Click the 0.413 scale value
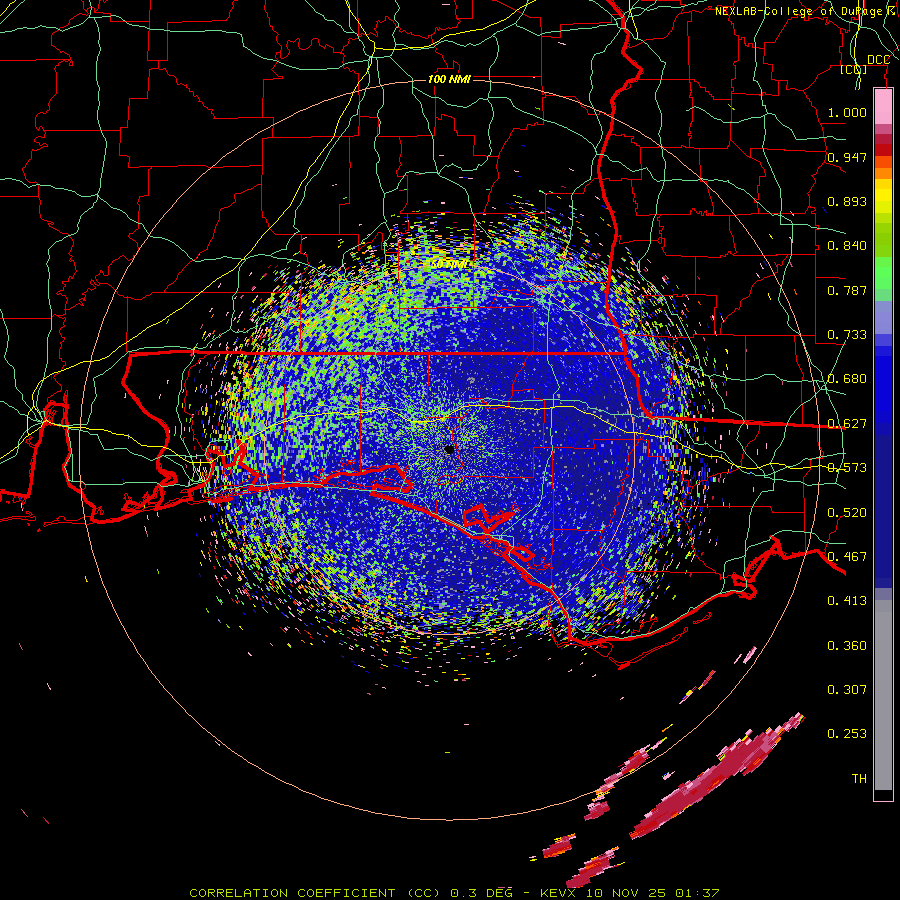Screen dimensions: 900x900 [x=847, y=601]
